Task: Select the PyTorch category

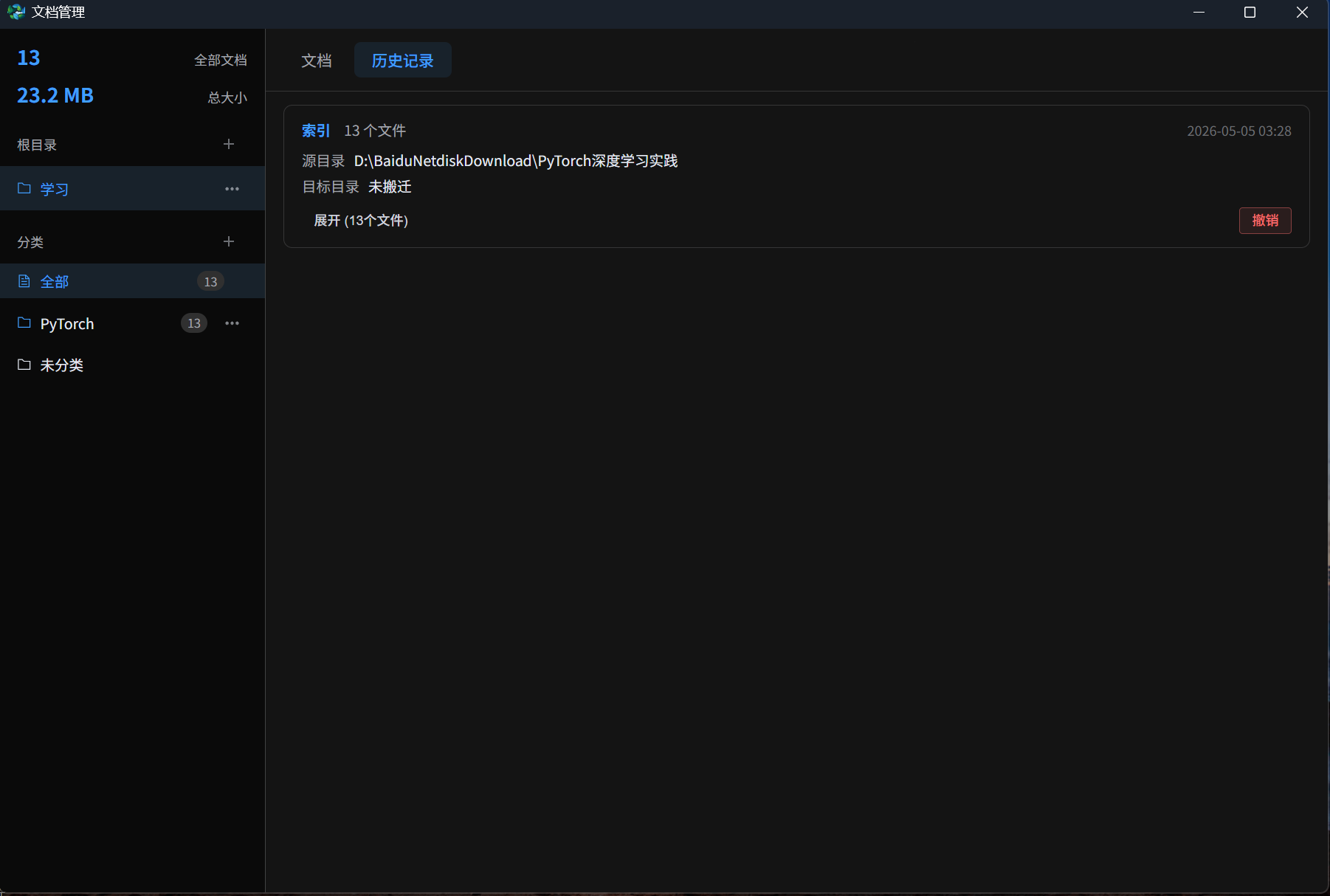Action: point(133,323)
